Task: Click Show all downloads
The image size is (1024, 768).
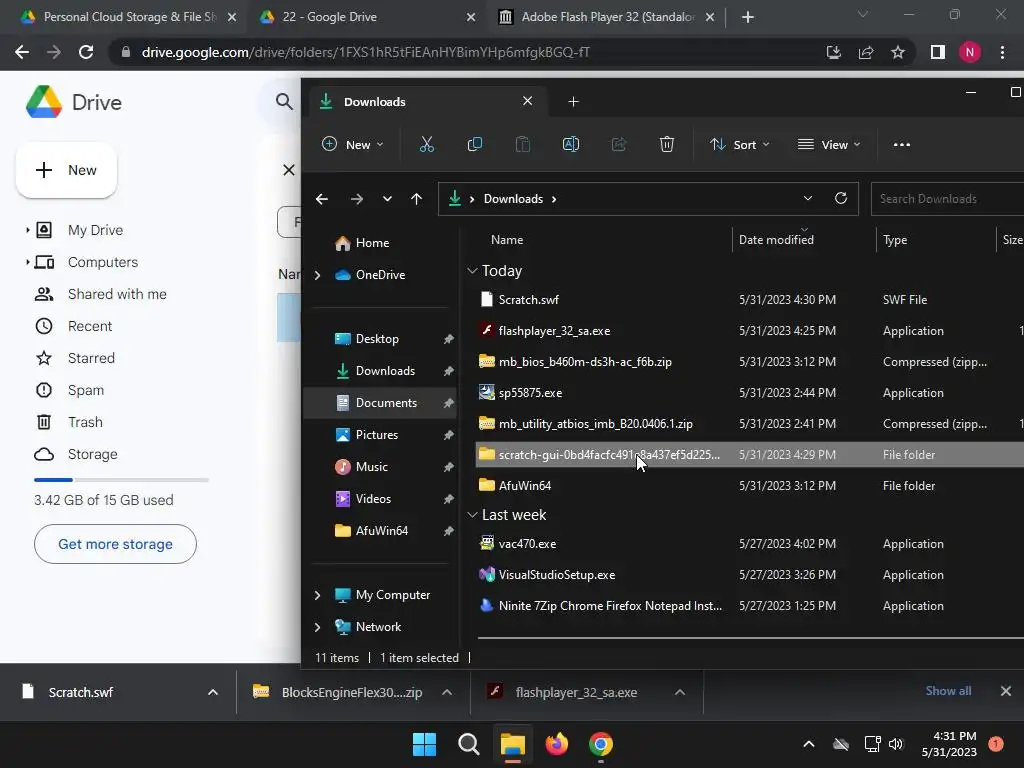Action: click(948, 691)
